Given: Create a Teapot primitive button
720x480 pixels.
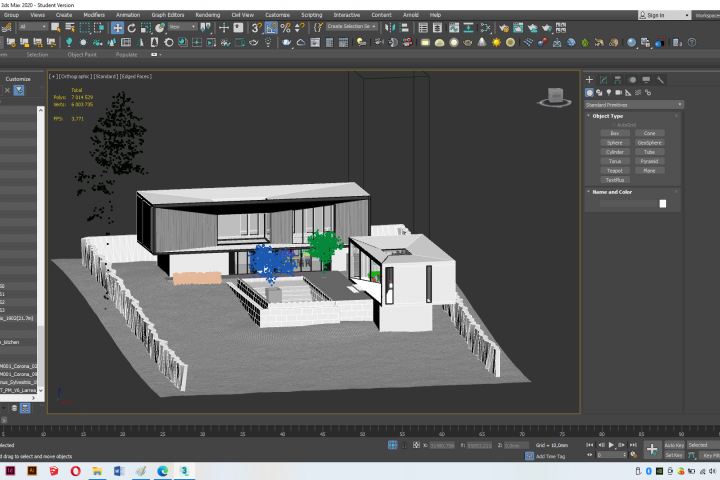Looking at the screenshot, I should tap(614, 170).
